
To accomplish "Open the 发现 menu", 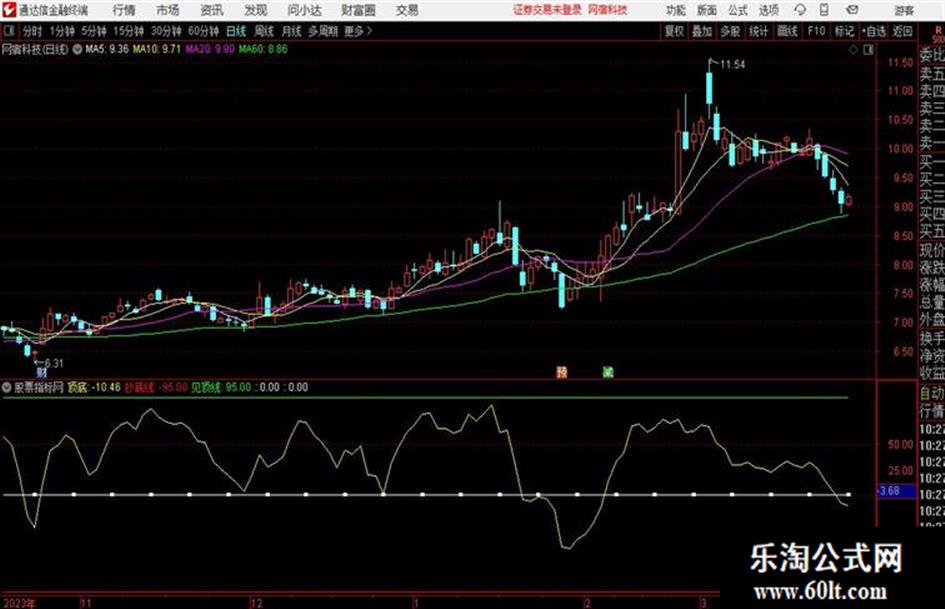I will point(256,10).
